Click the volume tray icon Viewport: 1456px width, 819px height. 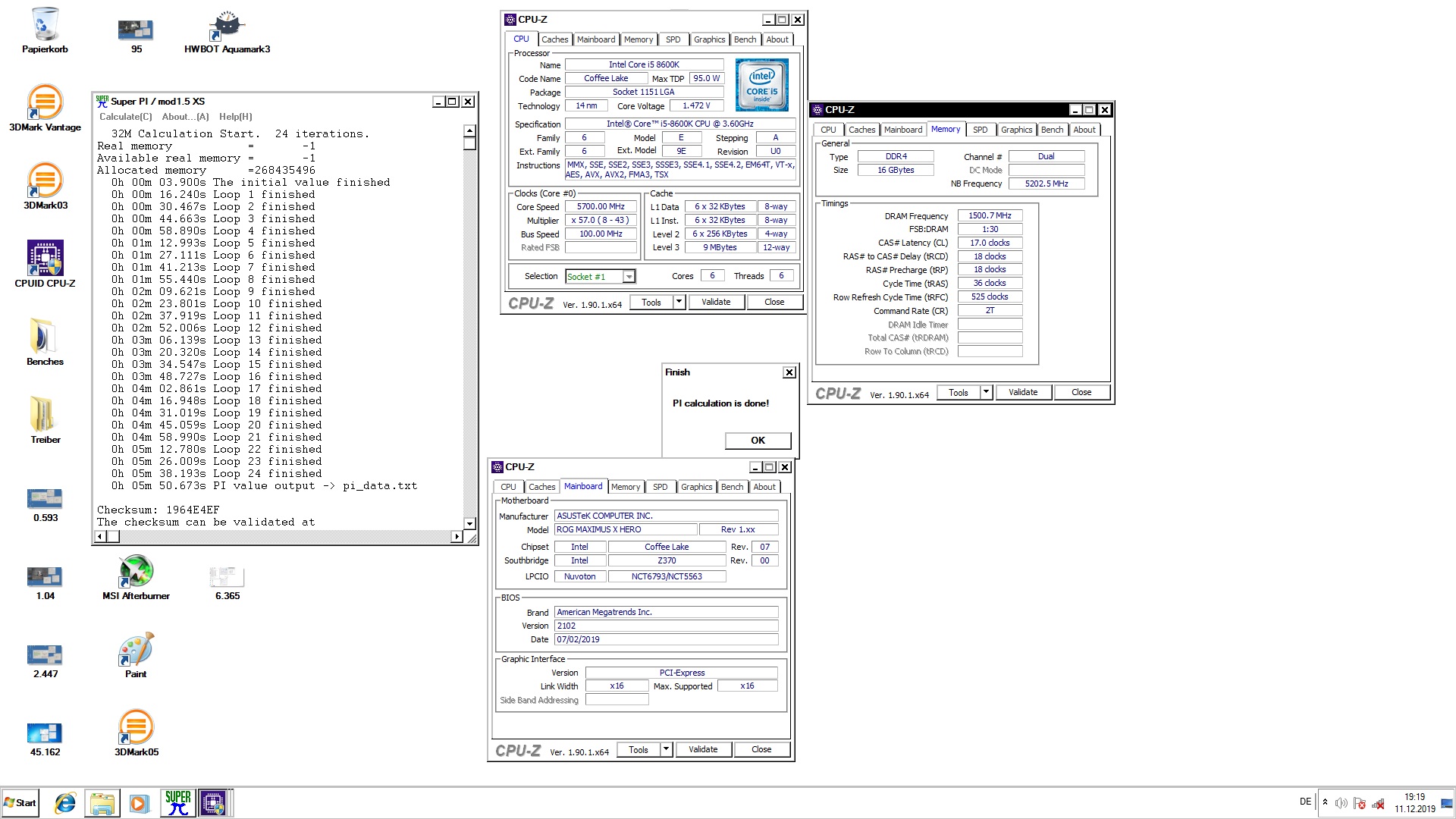(x=1341, y=803)
